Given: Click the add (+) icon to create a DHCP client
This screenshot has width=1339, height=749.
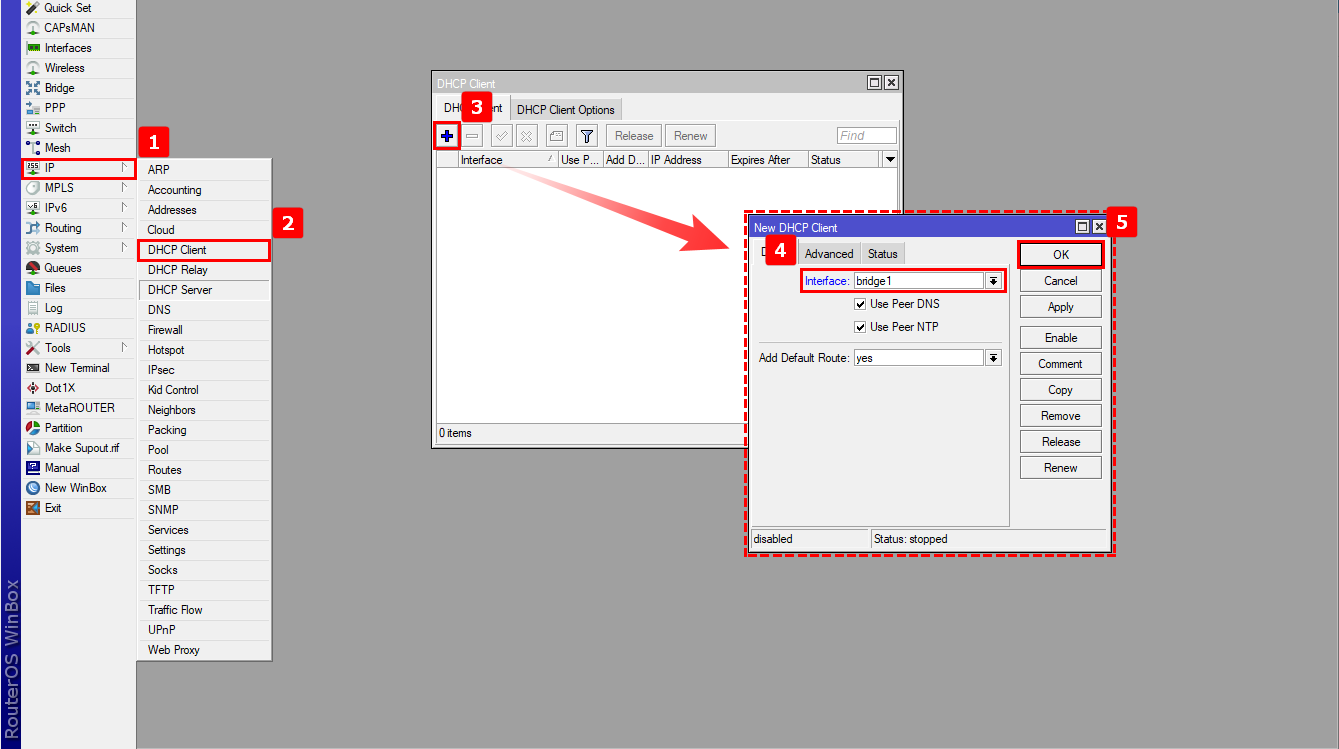Looking at the screenshot, I should [x=446, y=135].
